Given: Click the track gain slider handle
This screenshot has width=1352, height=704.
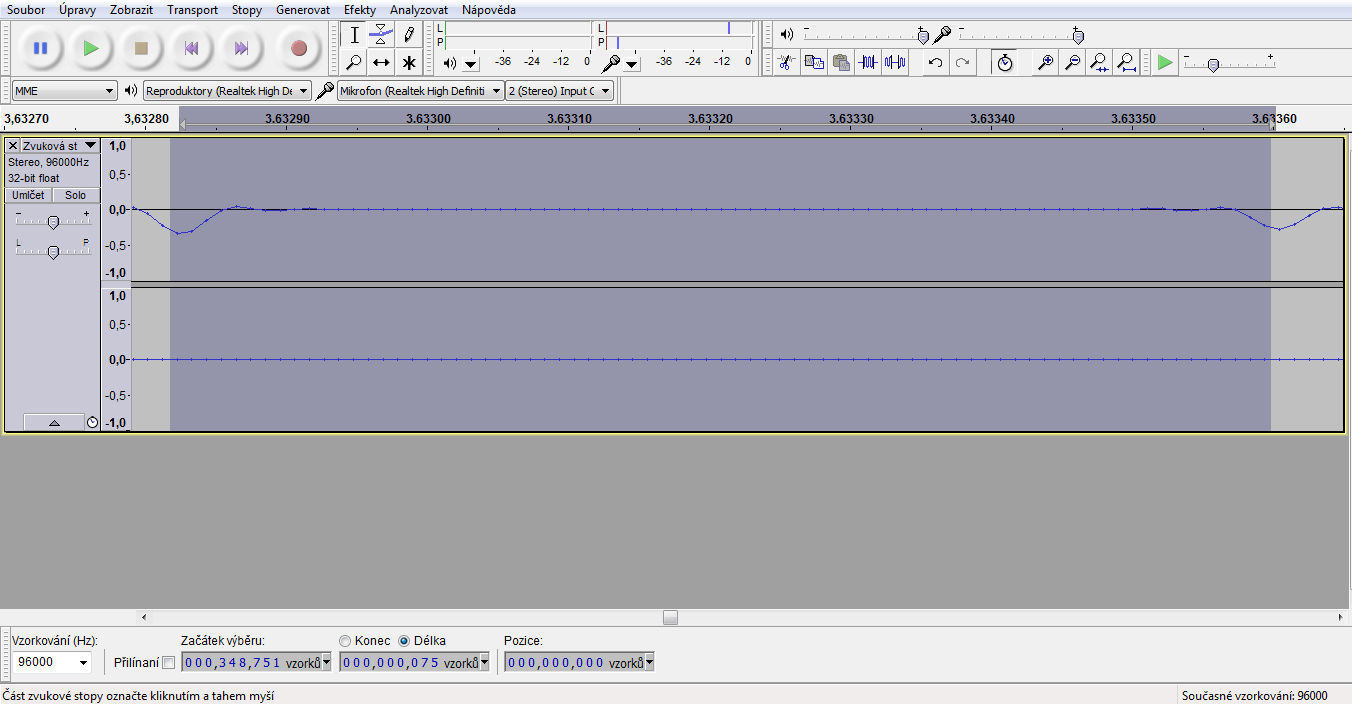Looking at the screenshot, I should point(53,222).
